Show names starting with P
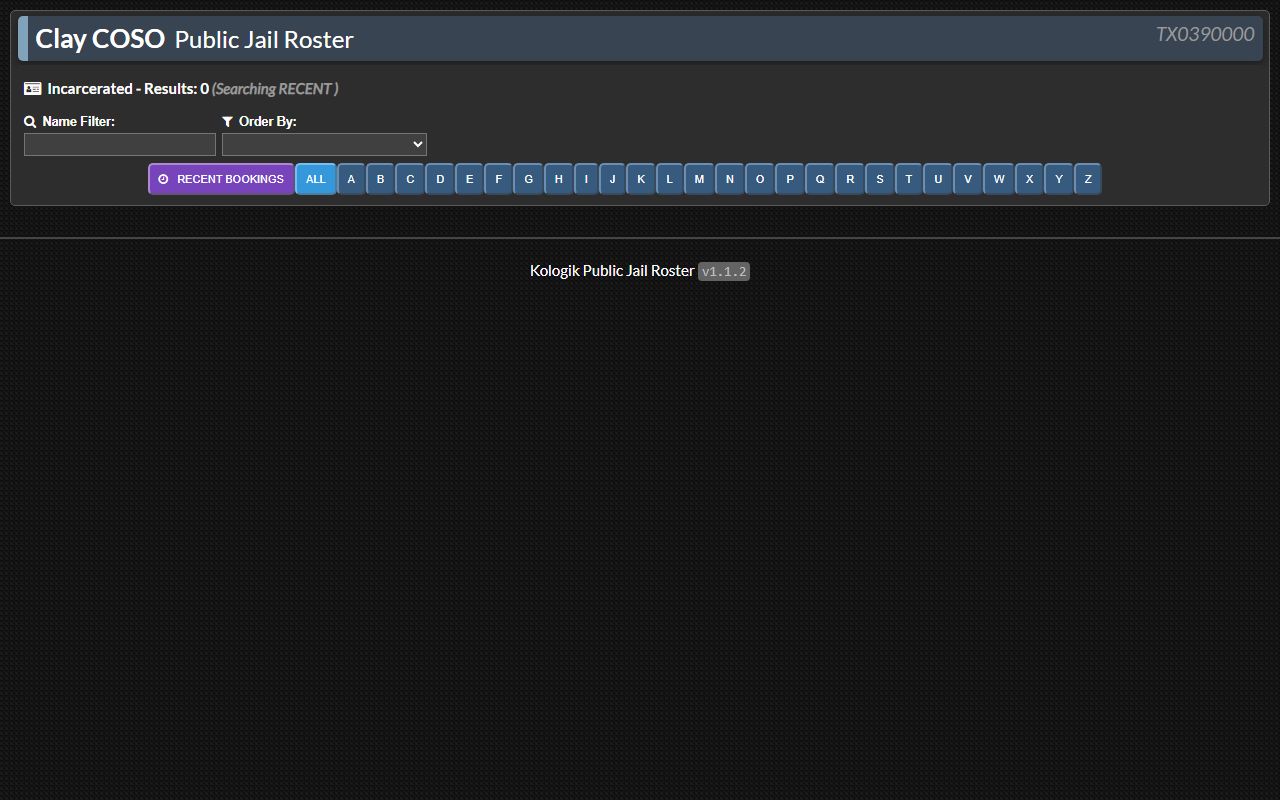The height and width of the screenshot is (800, 1280). tap(790, 179)
